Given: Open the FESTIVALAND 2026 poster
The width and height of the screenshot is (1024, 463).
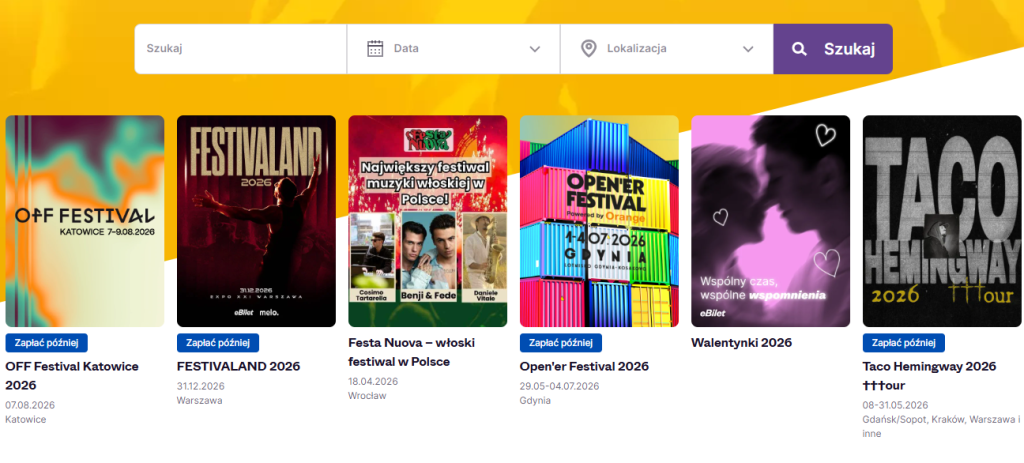Looking at the screenshot, I should click(x=256, y=221).
